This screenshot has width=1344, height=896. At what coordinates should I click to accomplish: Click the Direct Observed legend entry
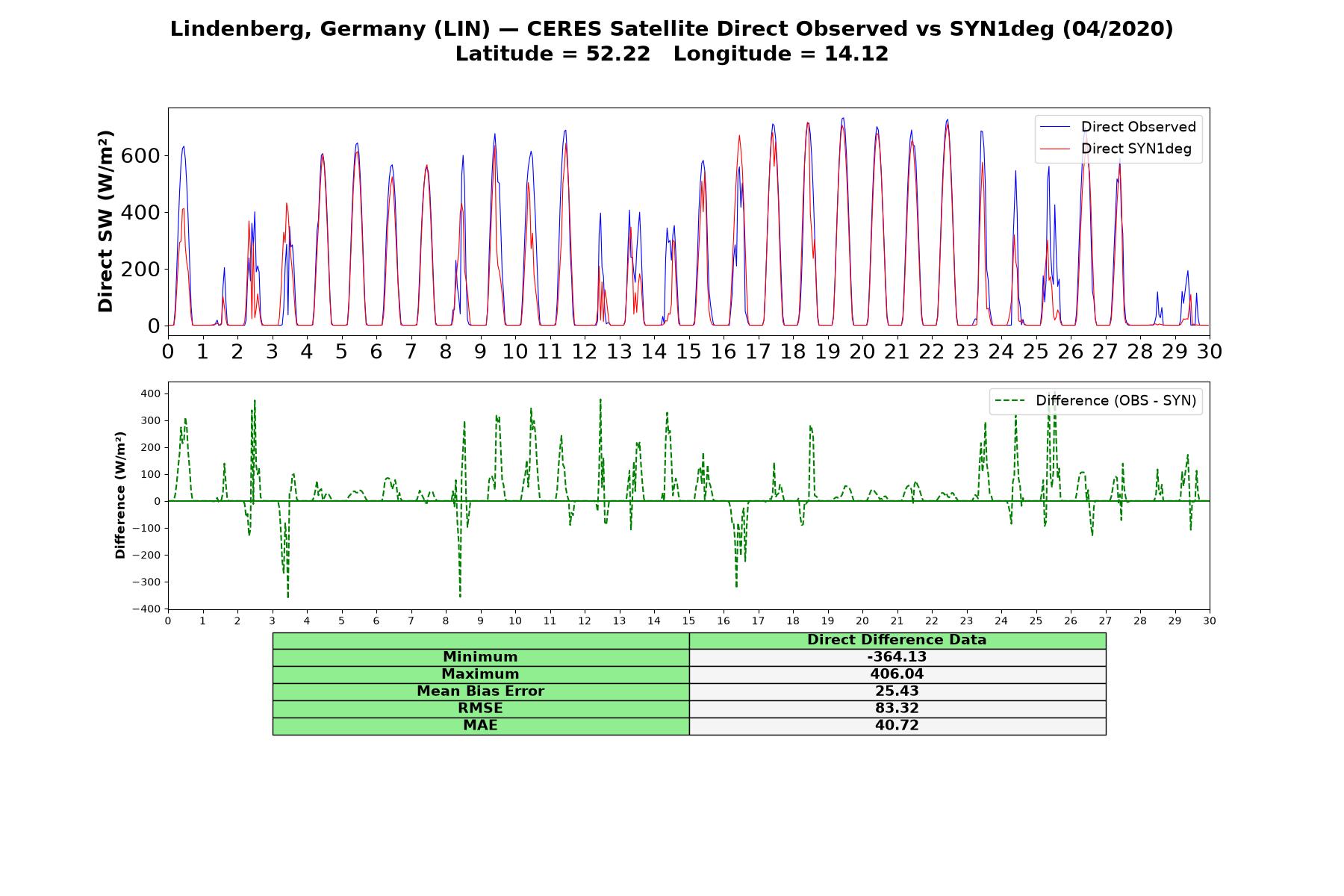point(1118,127)
